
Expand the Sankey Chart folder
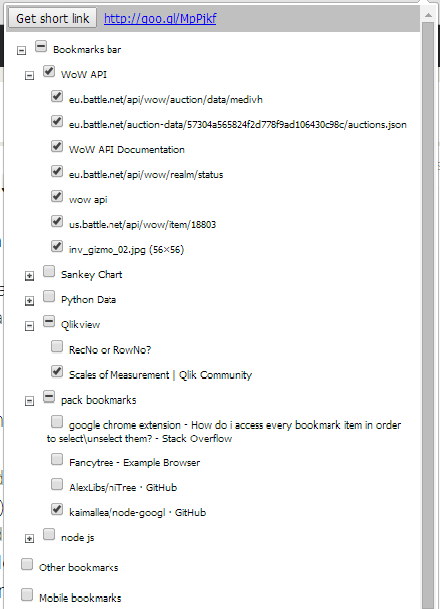30,276
